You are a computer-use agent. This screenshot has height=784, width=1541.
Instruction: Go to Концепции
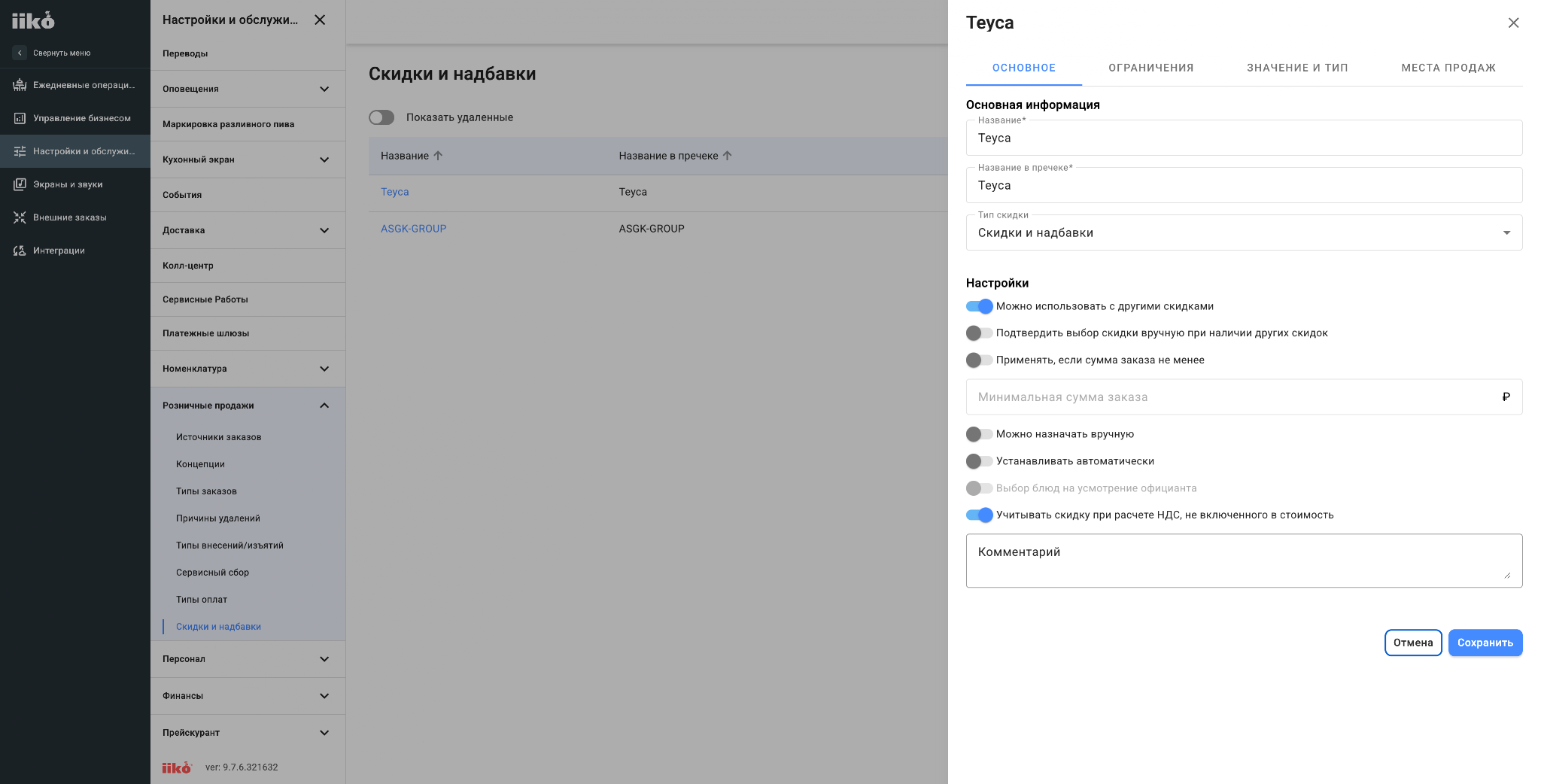click(x=200, y=464)
